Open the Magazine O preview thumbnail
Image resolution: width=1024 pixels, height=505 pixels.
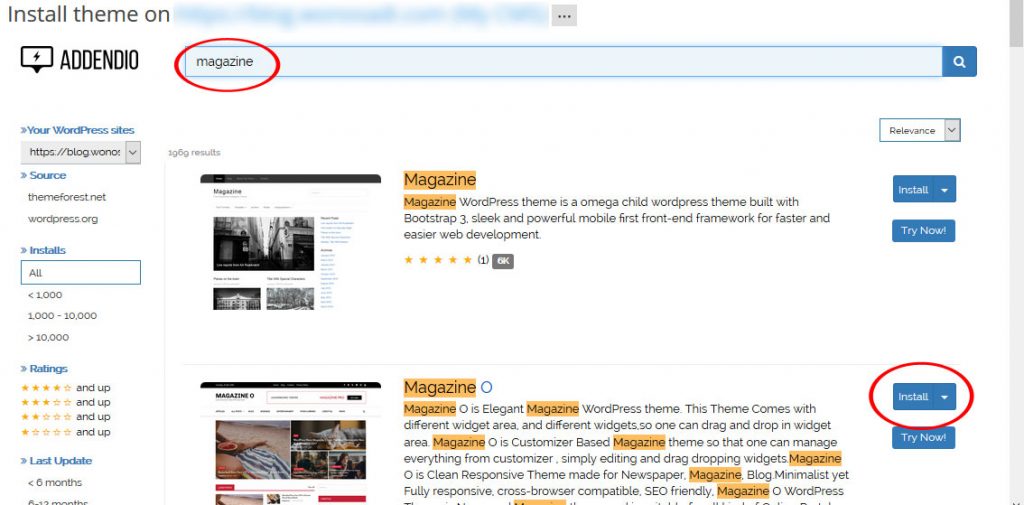click(x=291, y=443)
